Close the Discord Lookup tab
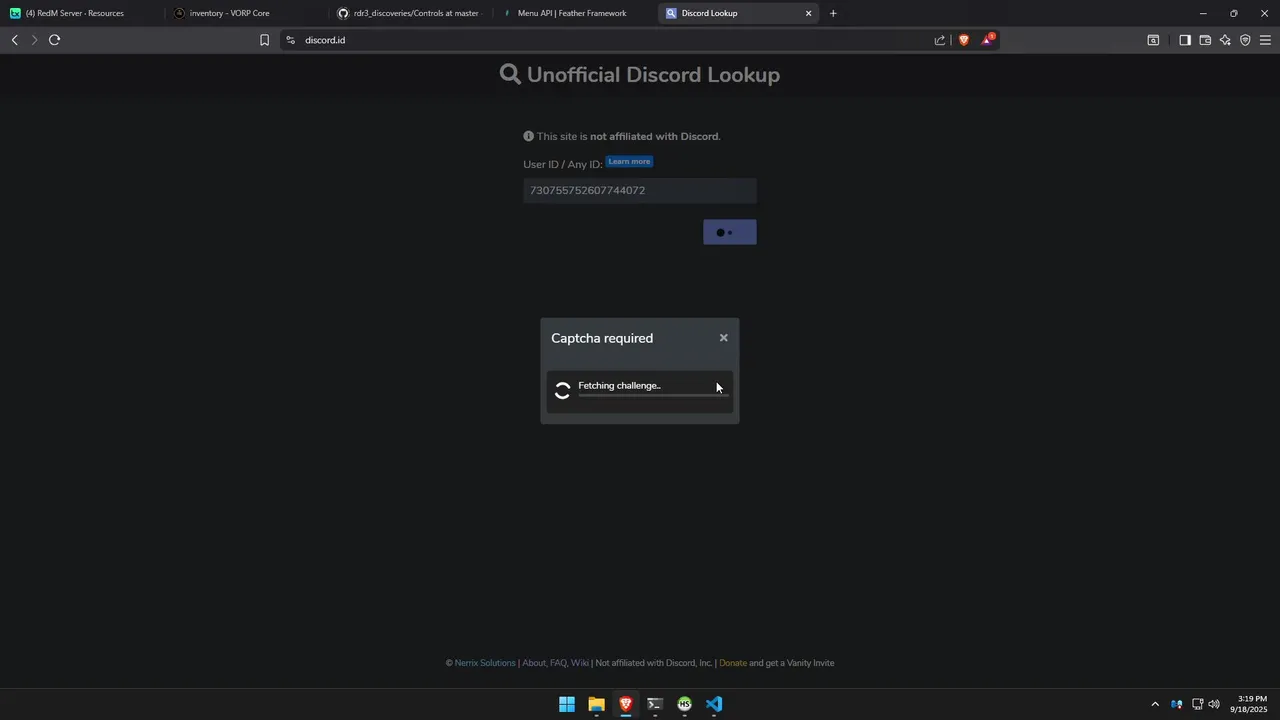The height and width of the screenshot is (720, 1280). [x=808, y=13]
